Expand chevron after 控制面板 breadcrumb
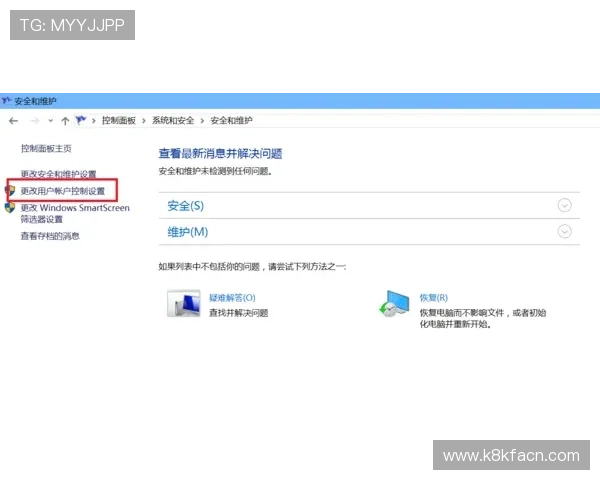 tap(144, 121)
